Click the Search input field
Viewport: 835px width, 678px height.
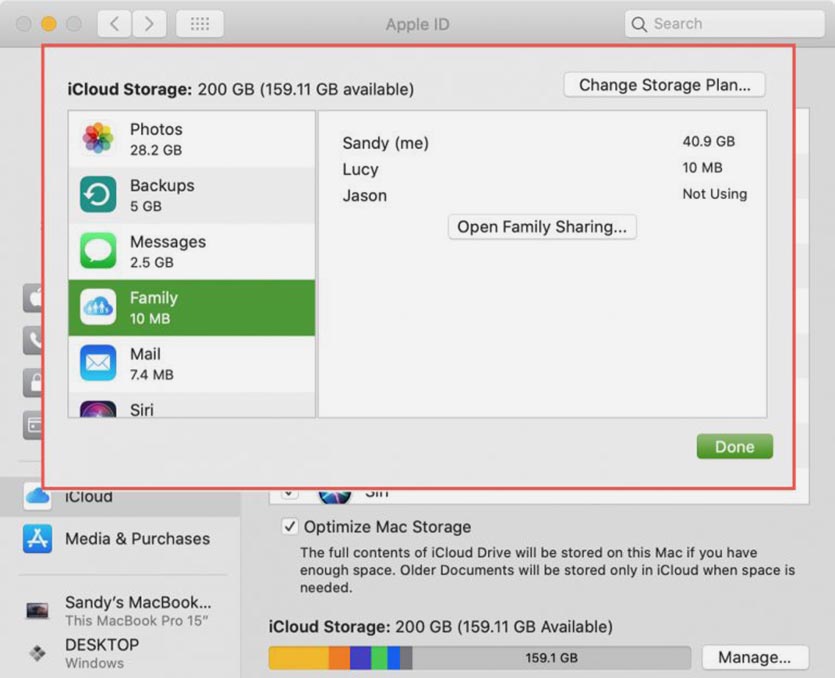point(725,24)
